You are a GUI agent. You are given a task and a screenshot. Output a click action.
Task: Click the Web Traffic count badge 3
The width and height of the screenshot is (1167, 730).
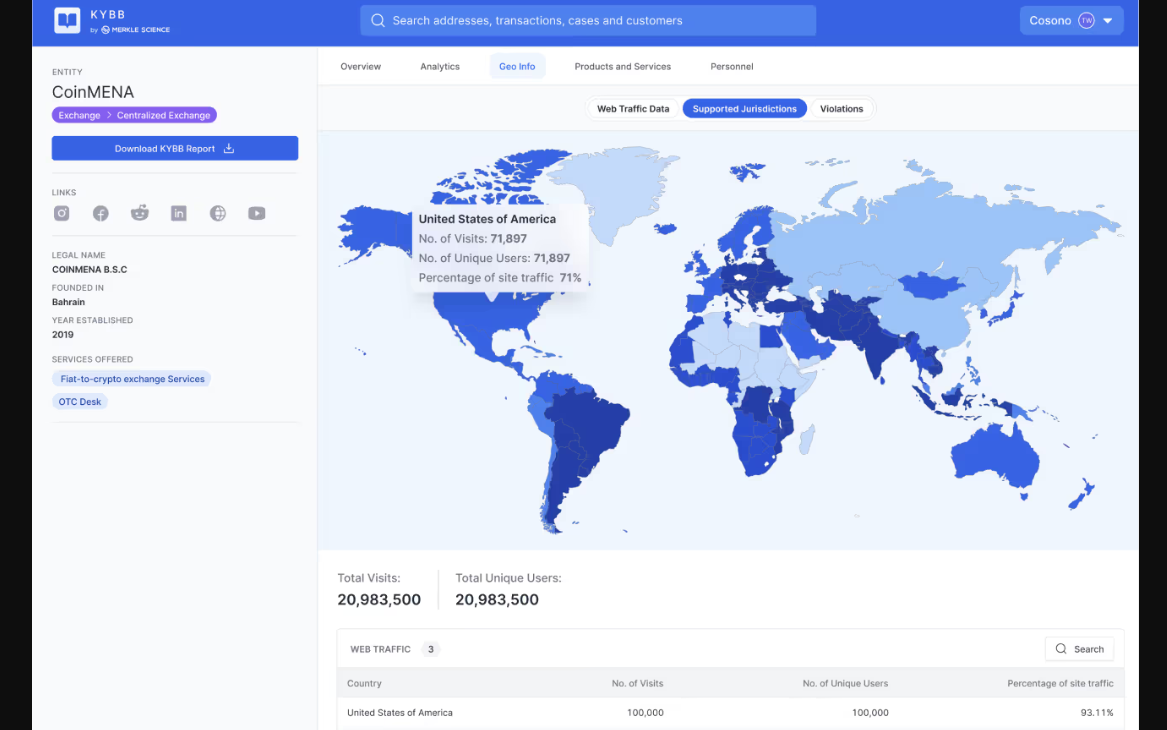coord(430,650)
